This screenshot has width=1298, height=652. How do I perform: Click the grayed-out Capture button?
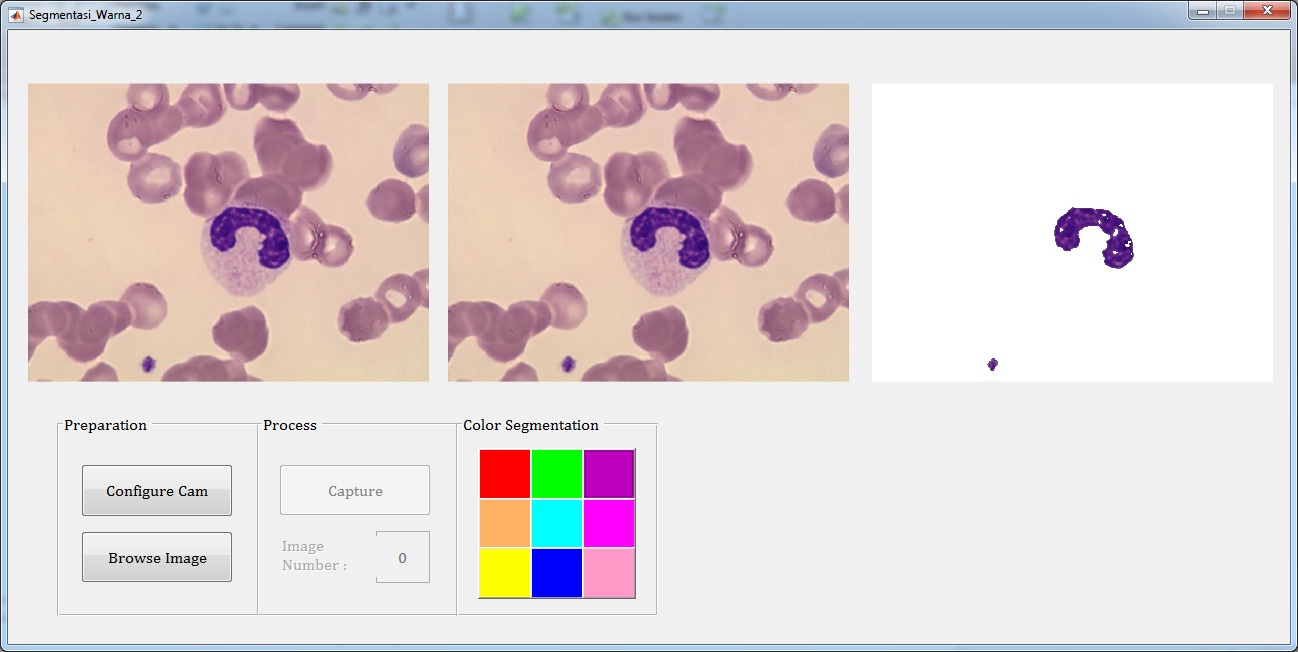pyautogui.click(x=355, y=490)
